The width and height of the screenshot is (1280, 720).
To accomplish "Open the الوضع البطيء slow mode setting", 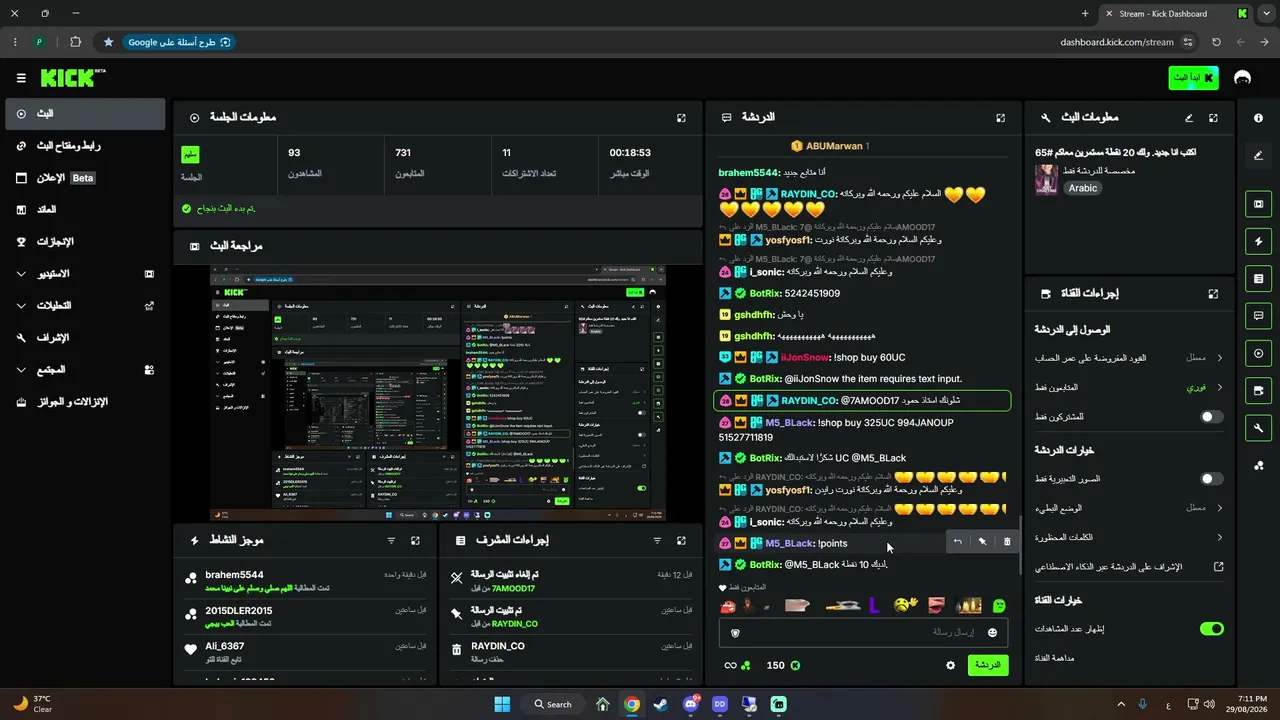I will coord(1129,508).
